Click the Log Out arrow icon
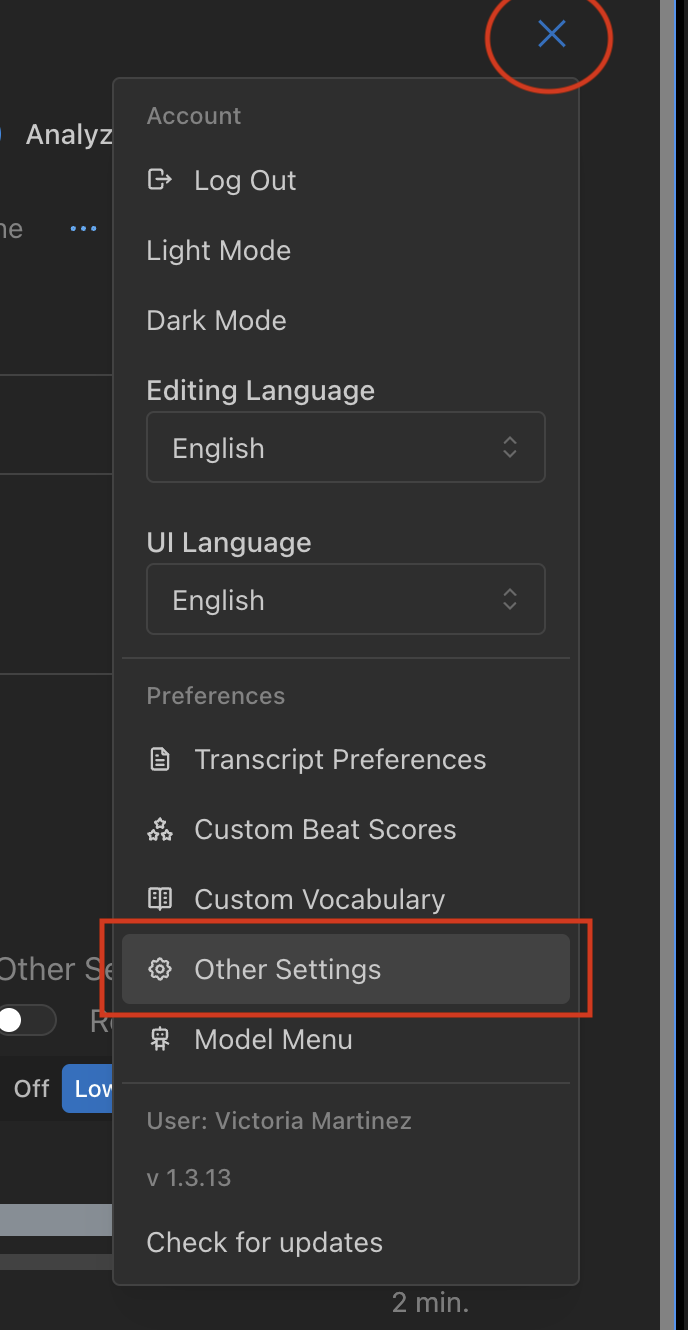This screenshot has height=1330, width=688. pyautogui.click(x=159, y=180)
